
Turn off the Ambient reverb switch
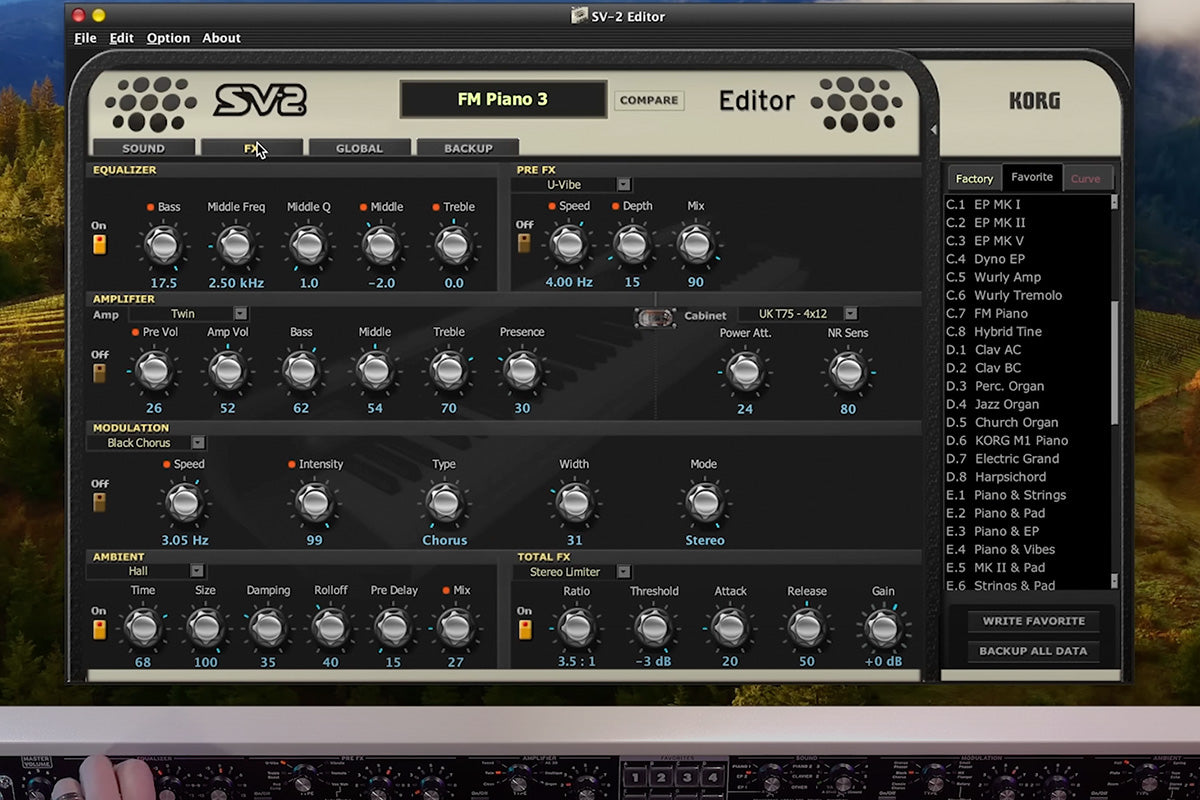[99, 629]
